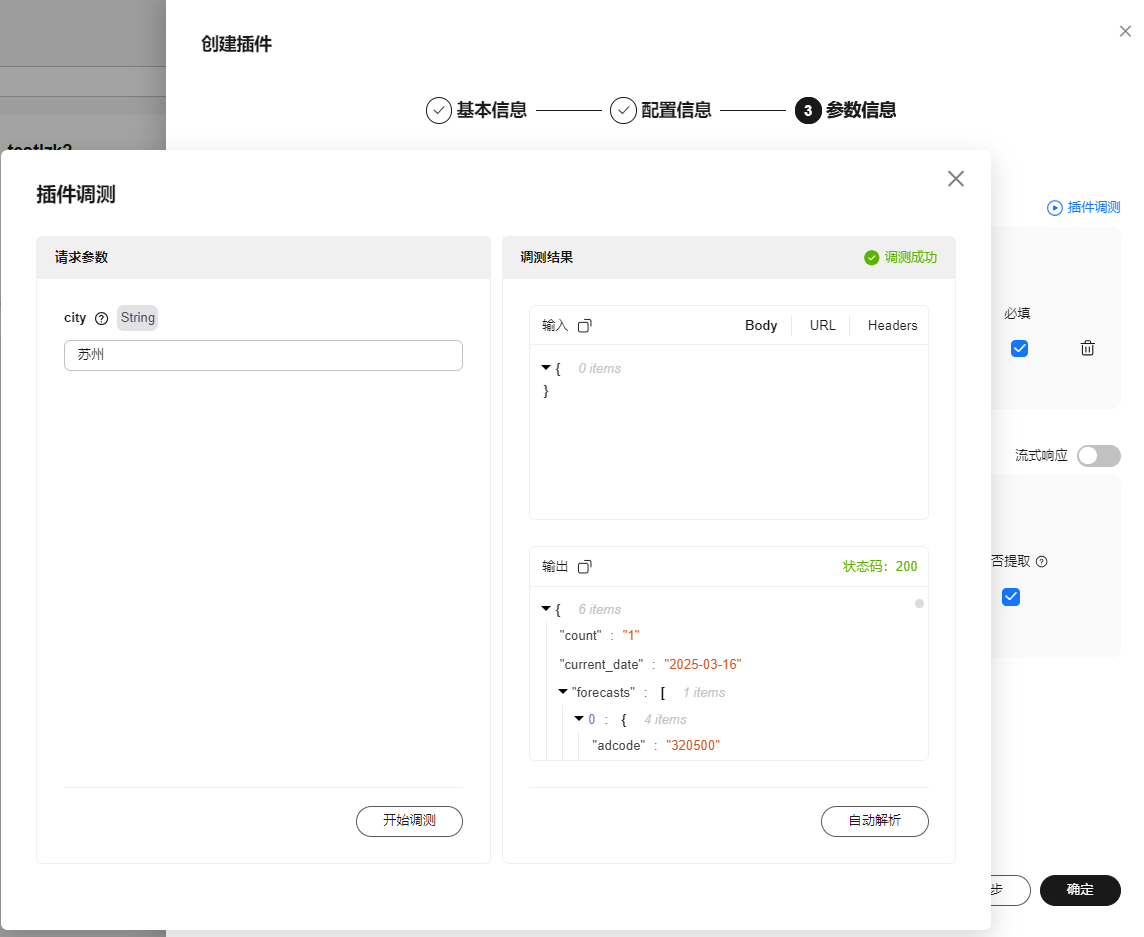Collapse forecasts item 0 object
The image size is (1144, 937).
point(579,719)
